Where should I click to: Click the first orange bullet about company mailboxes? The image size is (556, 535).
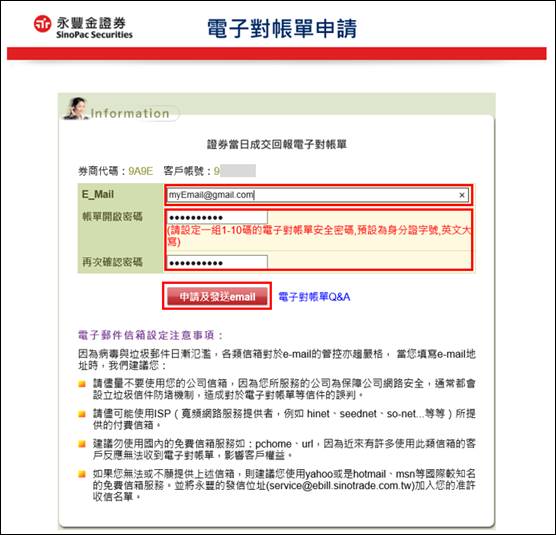[82, 384]
